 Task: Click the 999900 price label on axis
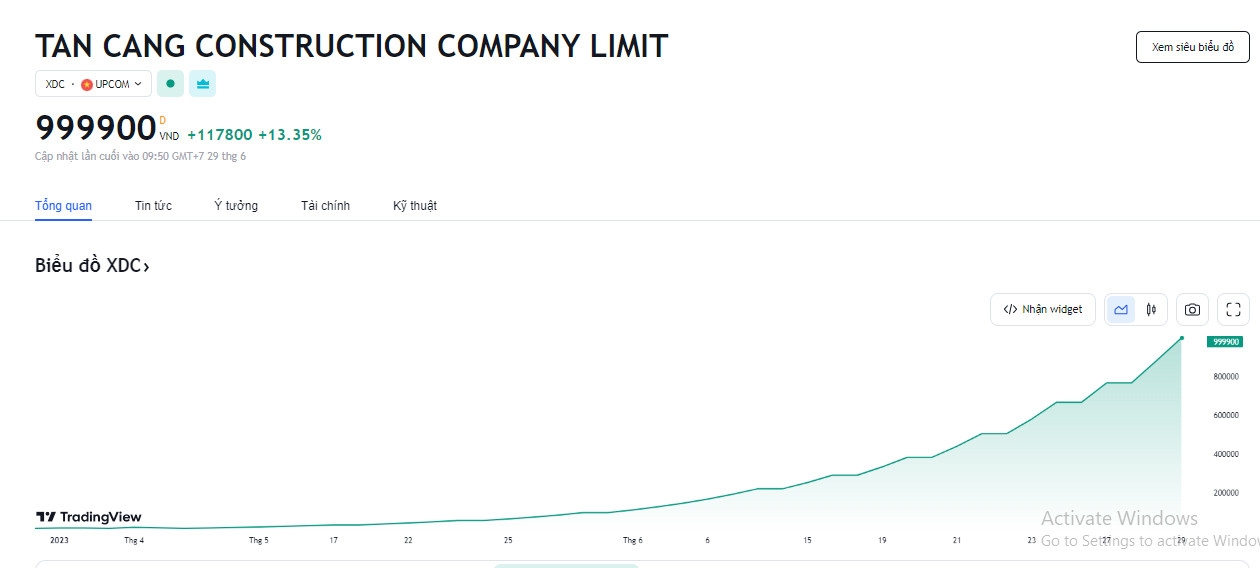(1225, 341)
